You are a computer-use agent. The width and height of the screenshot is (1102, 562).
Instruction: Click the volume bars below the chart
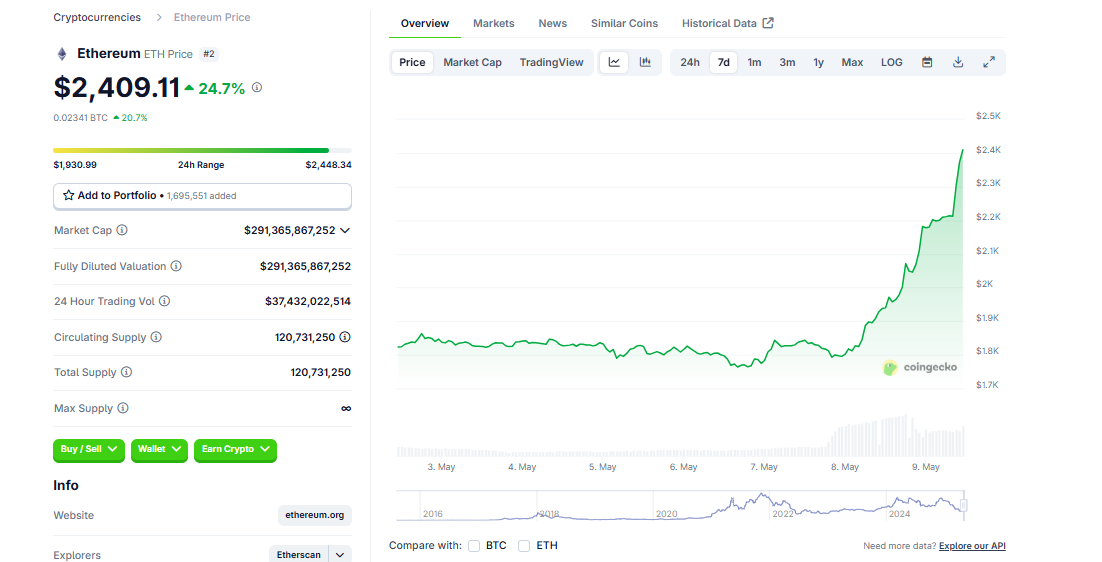[x=680, y=437]
